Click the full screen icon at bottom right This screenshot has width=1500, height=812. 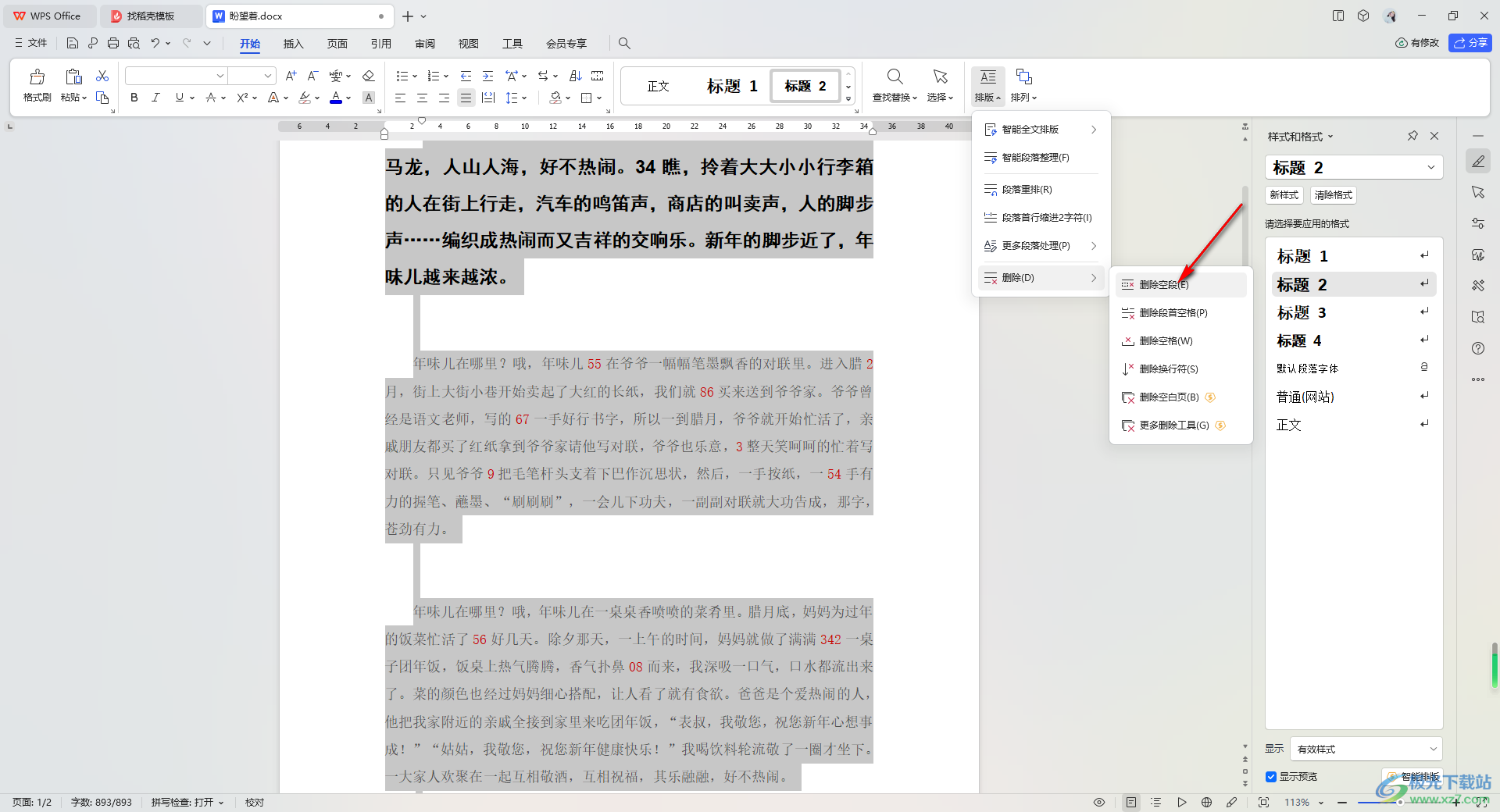pos(1481,803)
